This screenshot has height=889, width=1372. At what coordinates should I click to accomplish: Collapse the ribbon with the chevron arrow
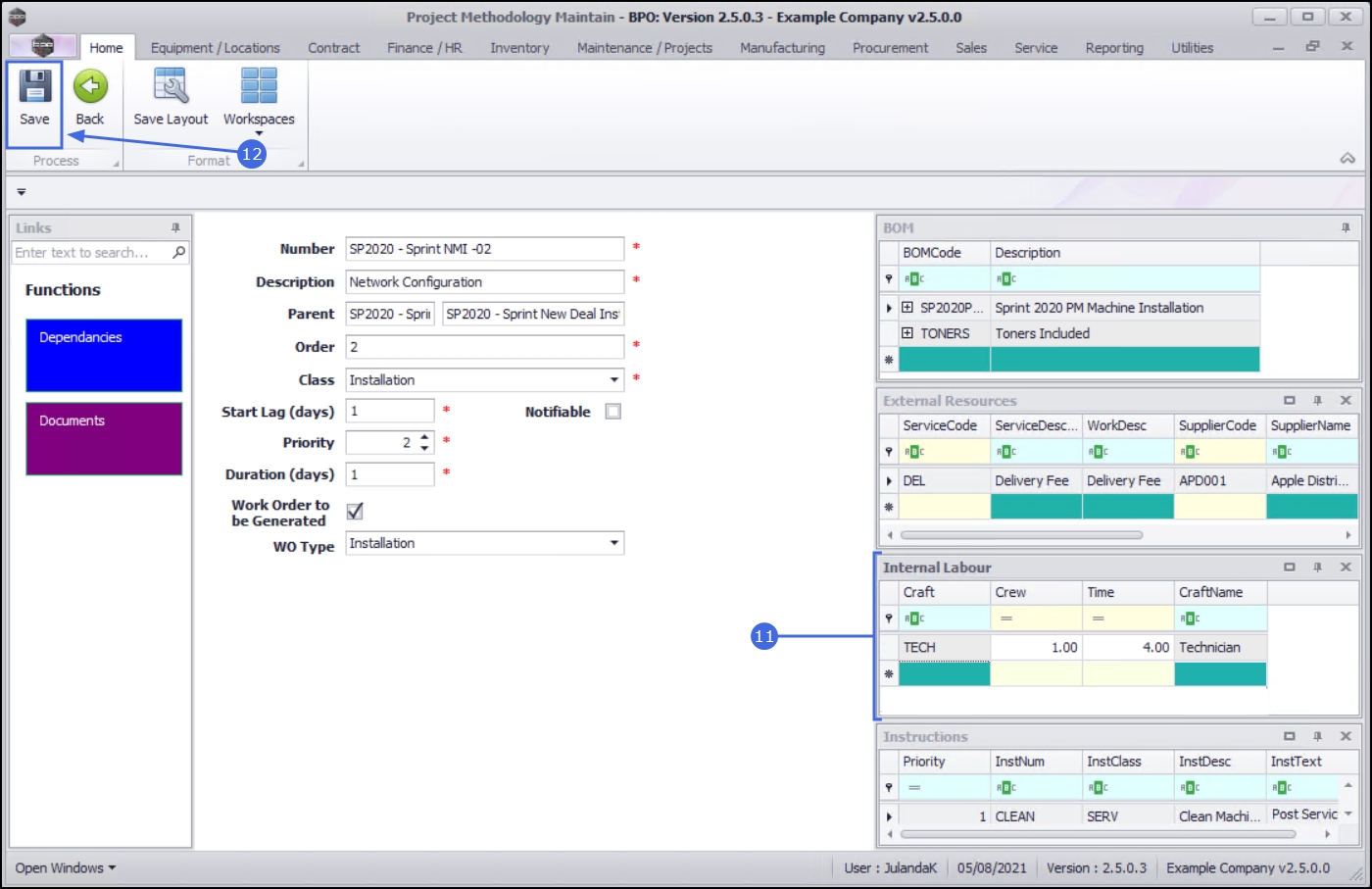[1347, 159]
